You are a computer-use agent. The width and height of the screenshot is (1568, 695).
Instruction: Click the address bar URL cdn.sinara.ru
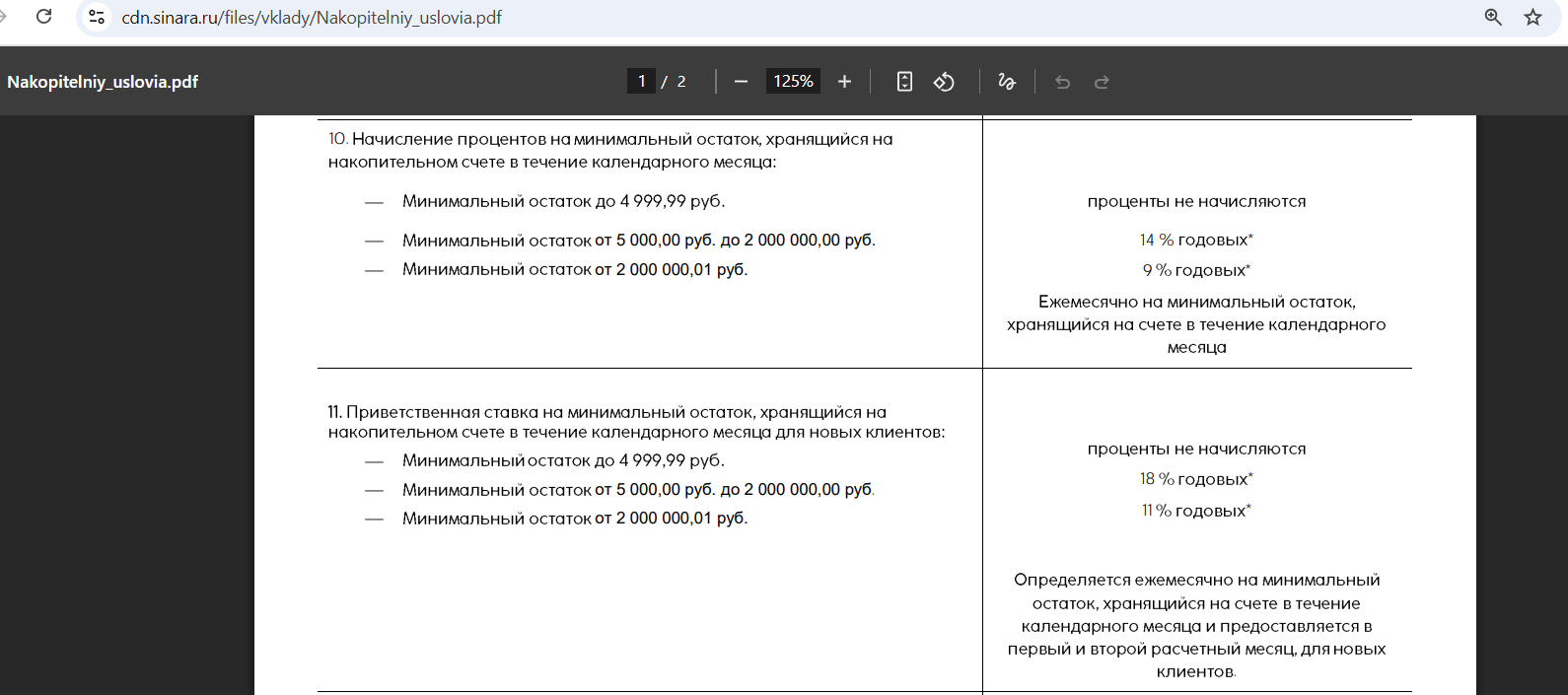(x=312, y=18)
